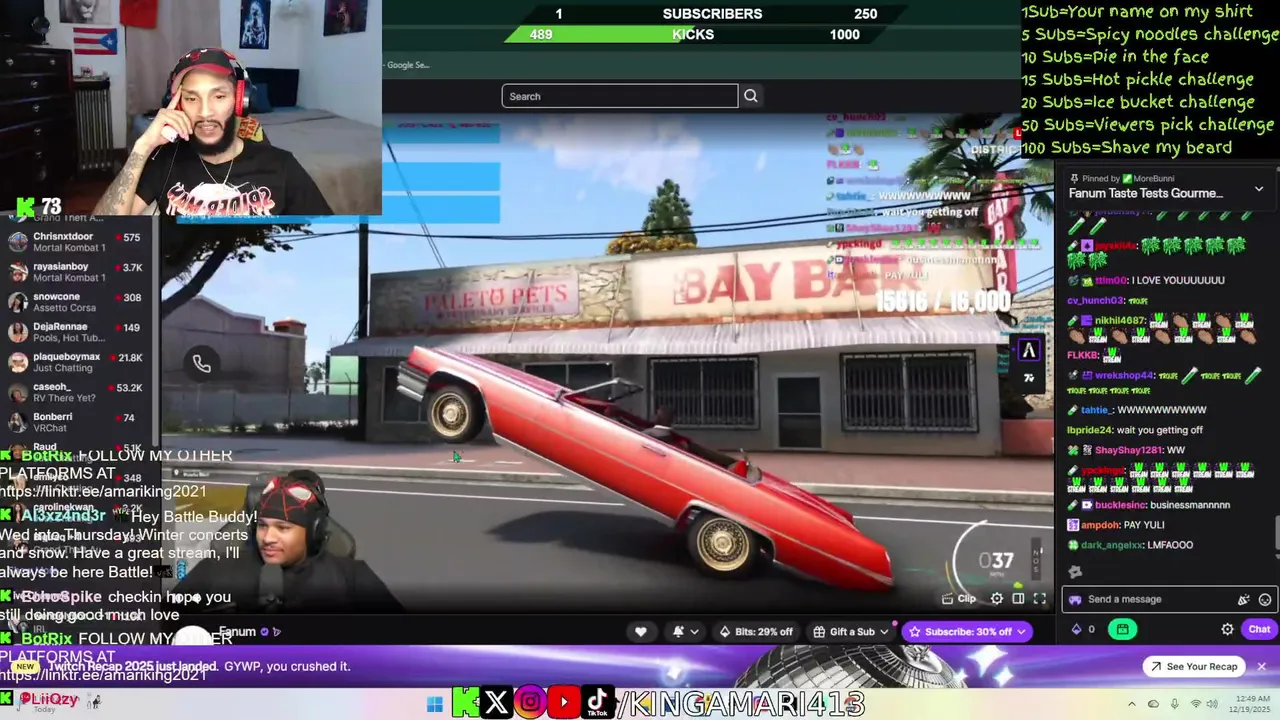Image resolution: width=1280 pixels, height=720 pixels.
Task: Click the heart follow button
Action: click(641, 631)
